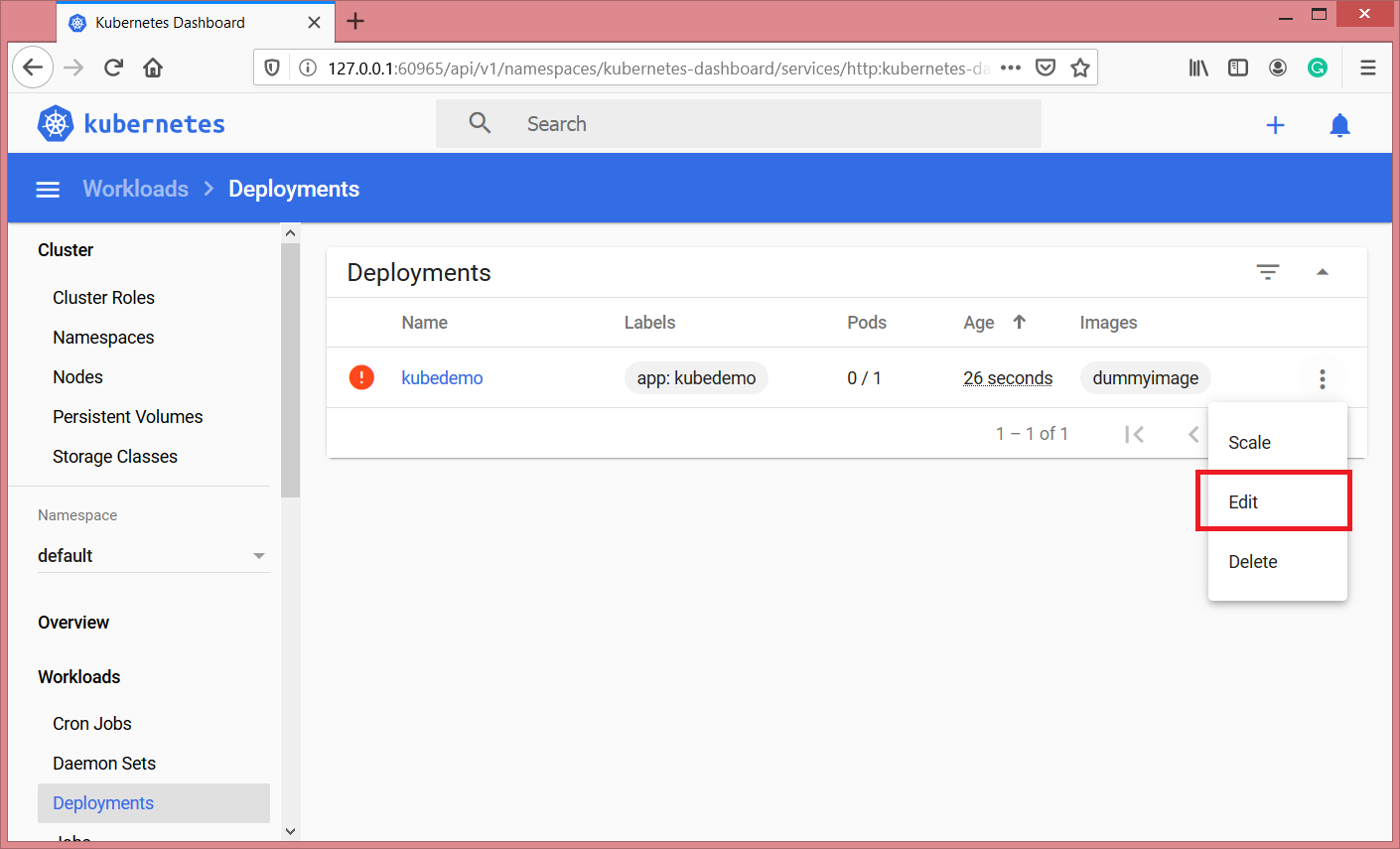View site information icon
This screenshot has height=849, width=1400.
click(x=307, y=68)
